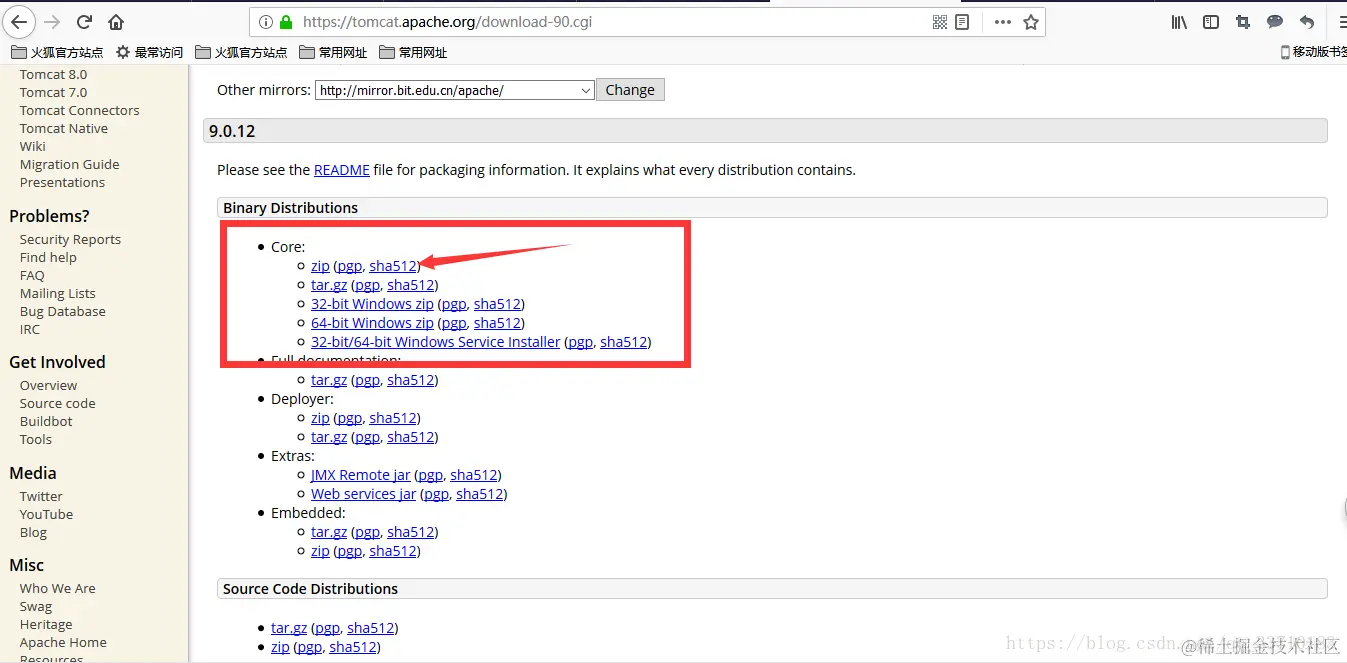
Task: Open the Core zip sha512 link
Action: click(x=392, y=266)
